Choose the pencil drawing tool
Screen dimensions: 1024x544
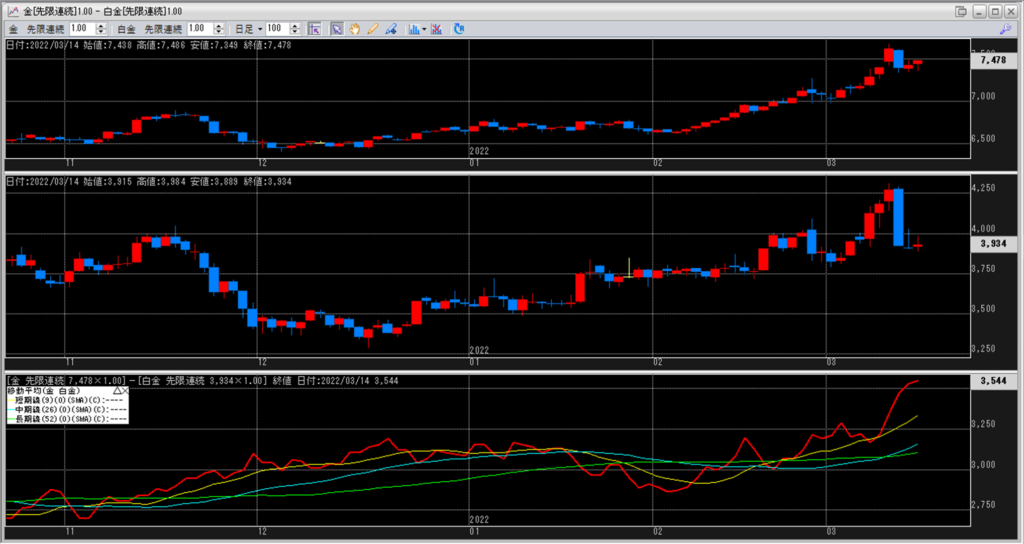(372, 29)
